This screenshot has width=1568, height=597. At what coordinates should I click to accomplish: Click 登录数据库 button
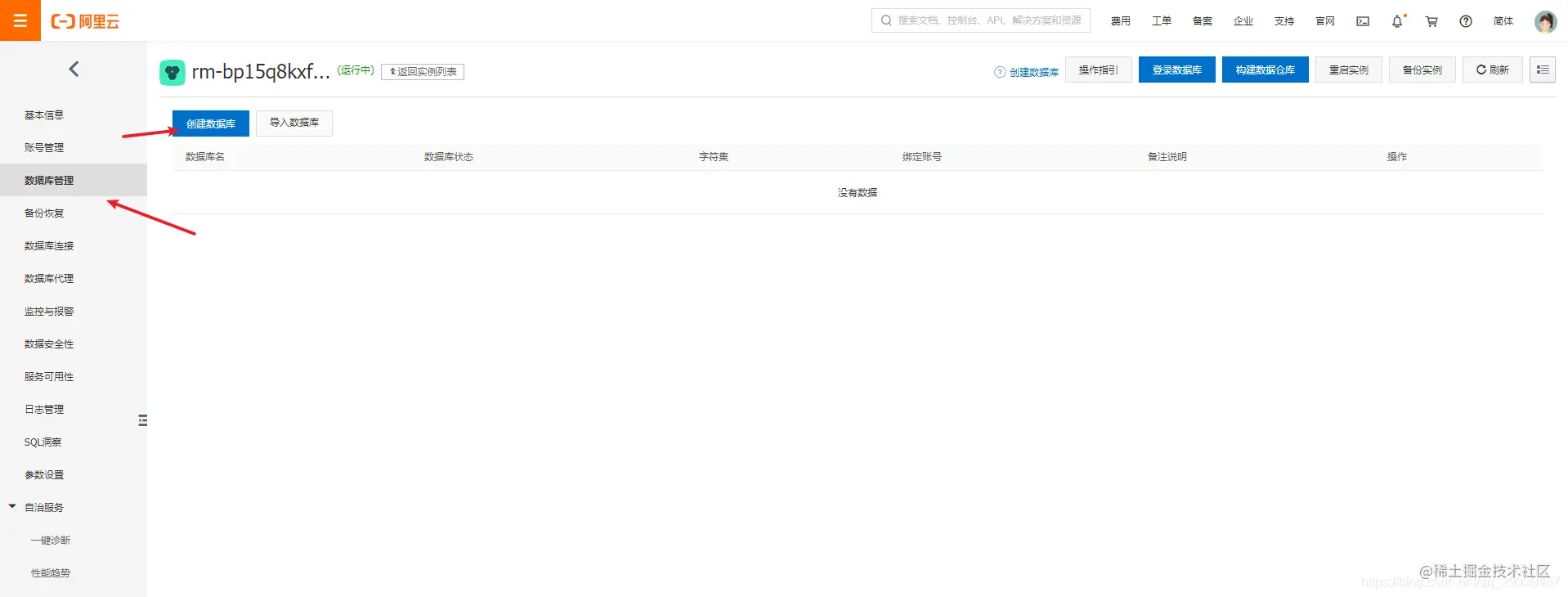1177,70
